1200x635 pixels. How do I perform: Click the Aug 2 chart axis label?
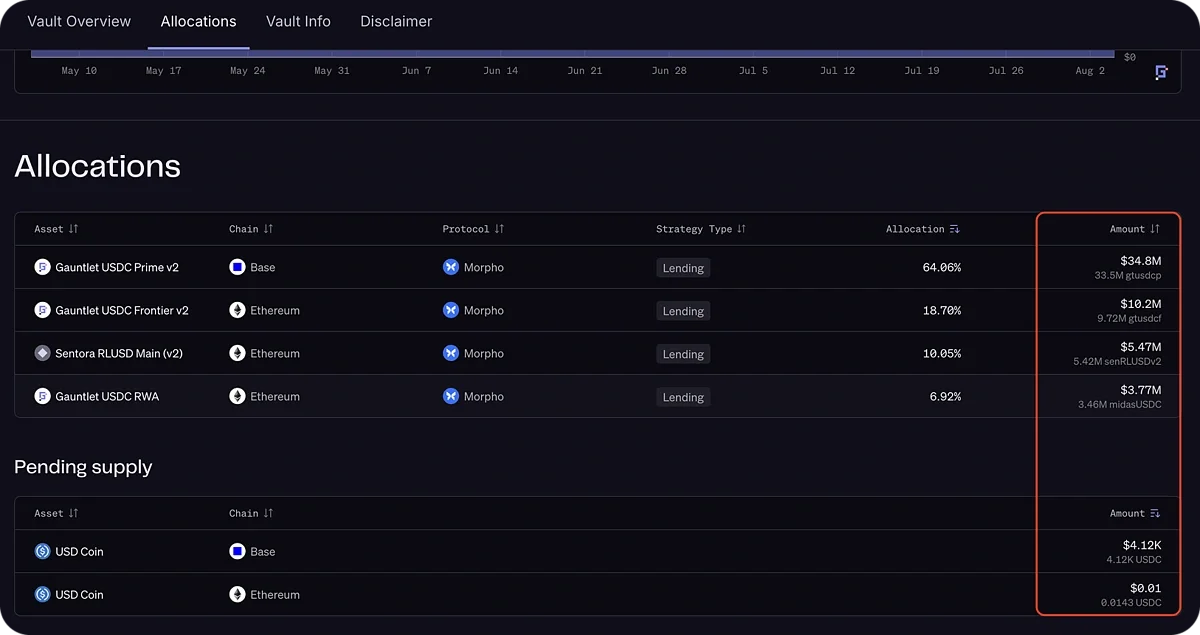point(1090,71)
